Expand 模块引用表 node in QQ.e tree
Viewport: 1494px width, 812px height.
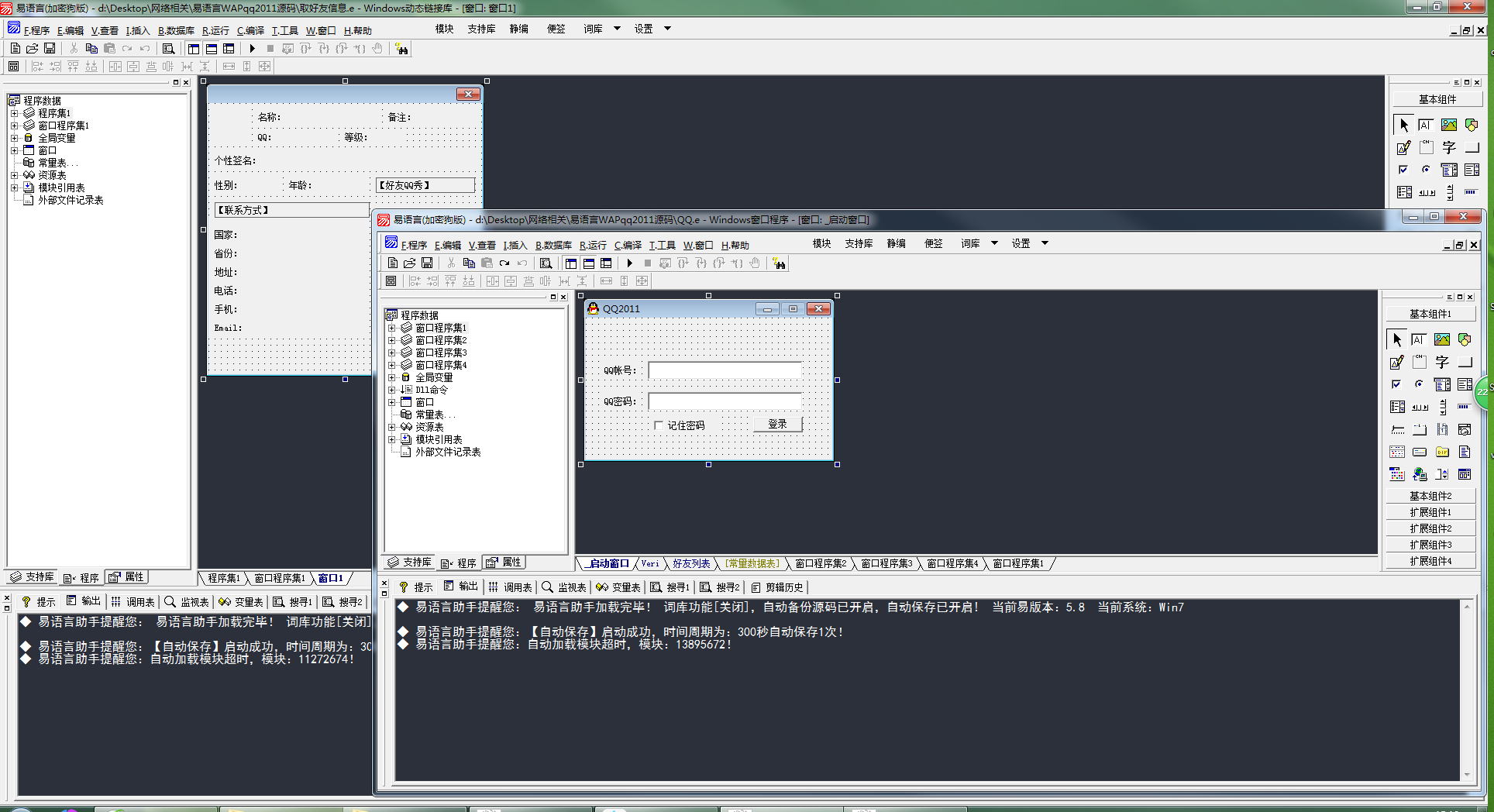[392, 439]
